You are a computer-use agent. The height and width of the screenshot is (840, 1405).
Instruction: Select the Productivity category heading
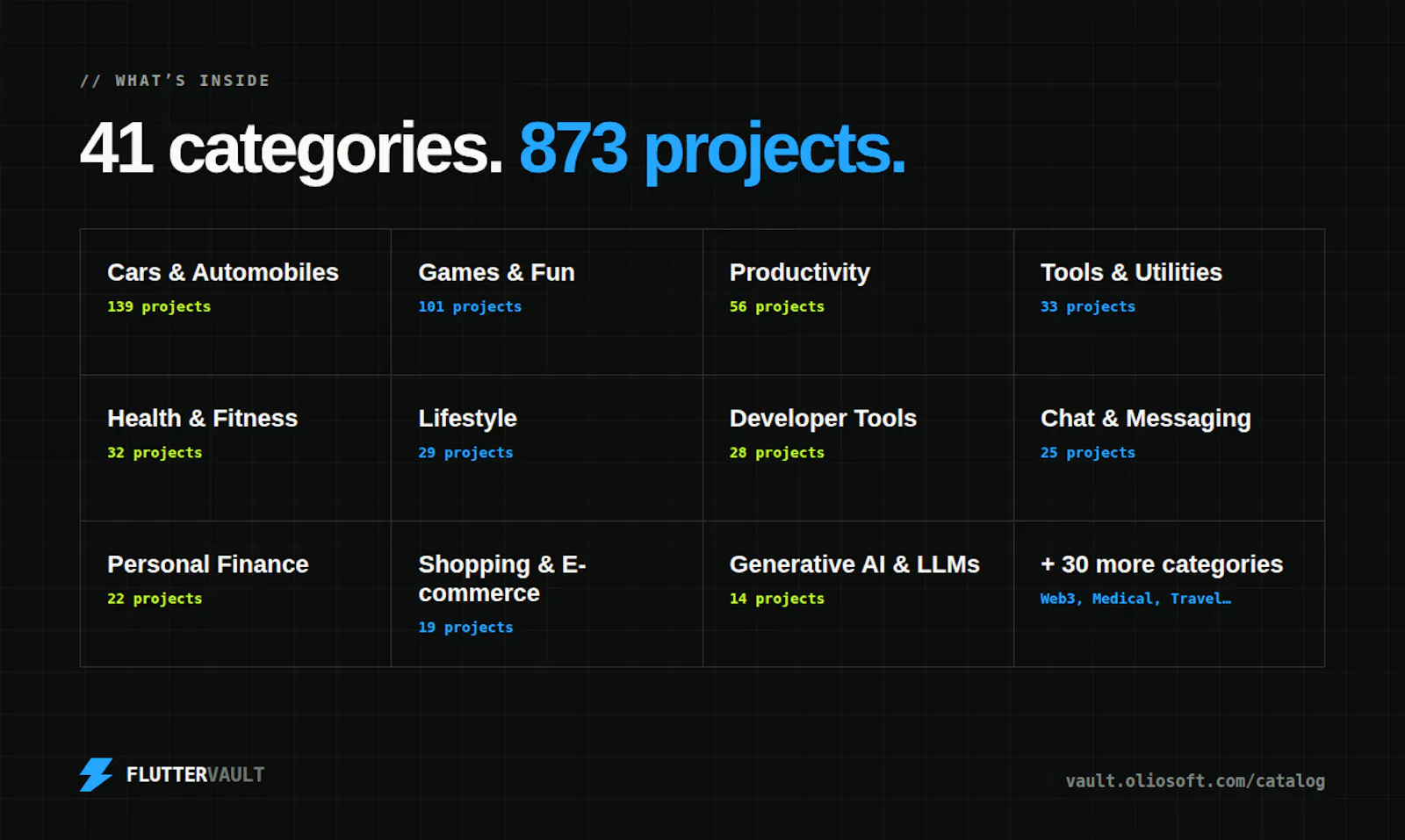point(800,273)
